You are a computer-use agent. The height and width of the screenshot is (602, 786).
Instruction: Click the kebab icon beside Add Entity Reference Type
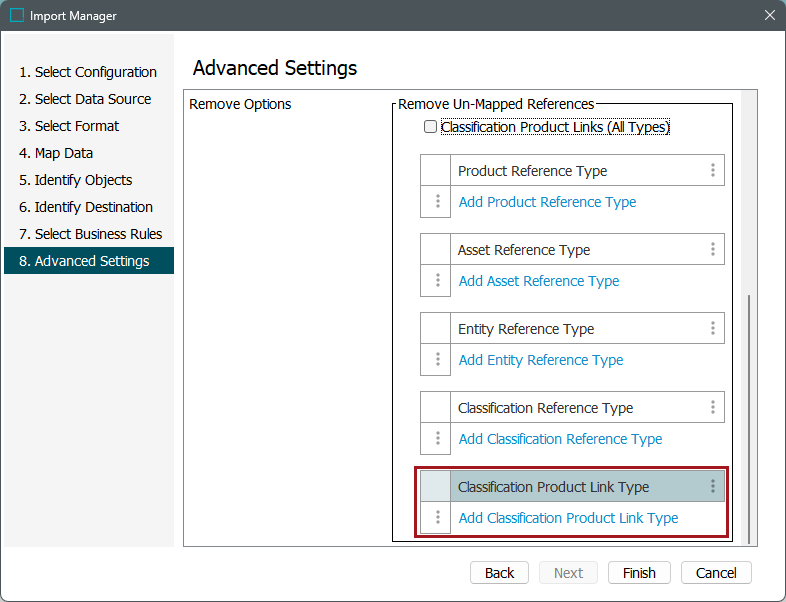(x=437, y=360)
